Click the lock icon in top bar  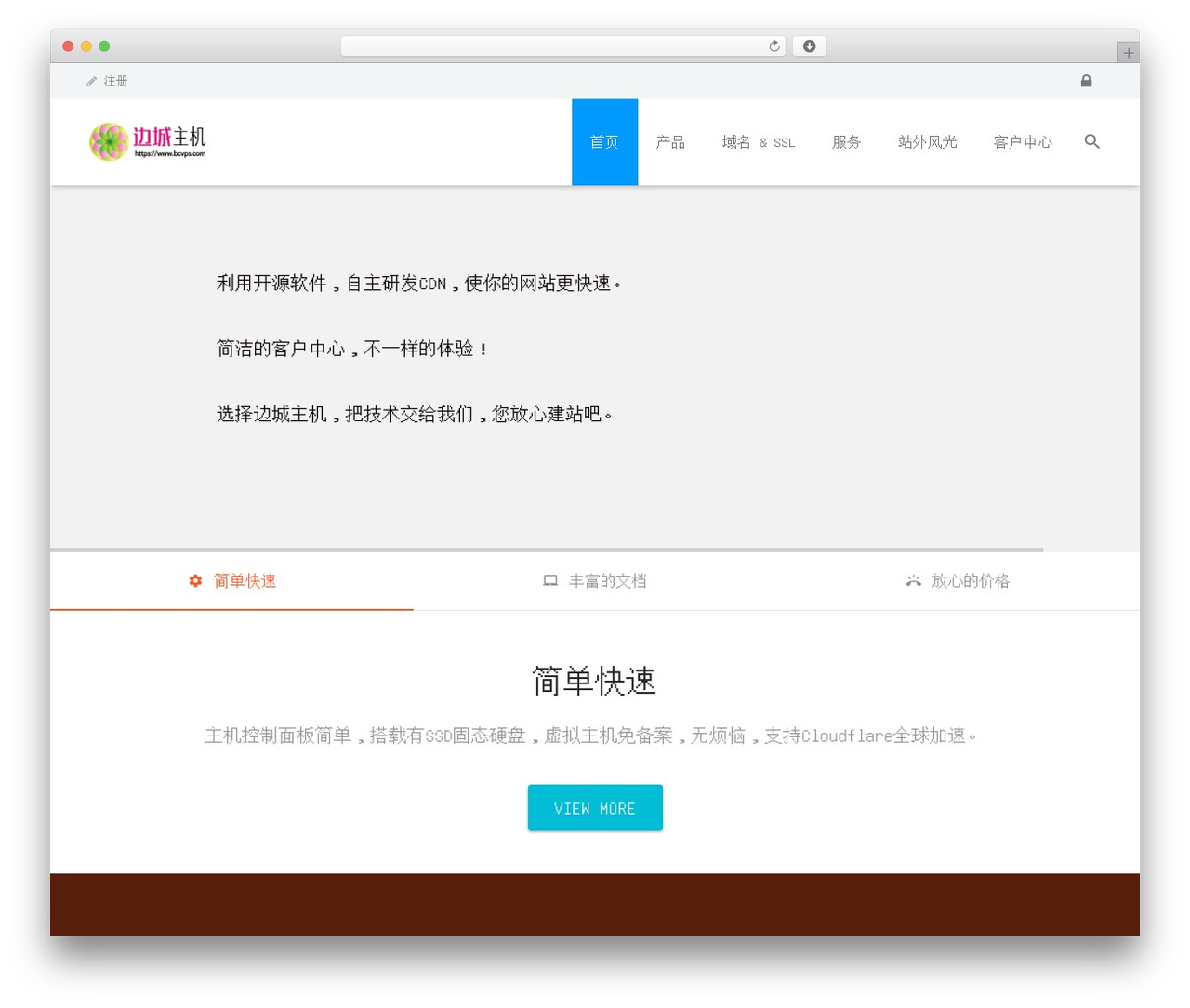tap(1086, 81)
